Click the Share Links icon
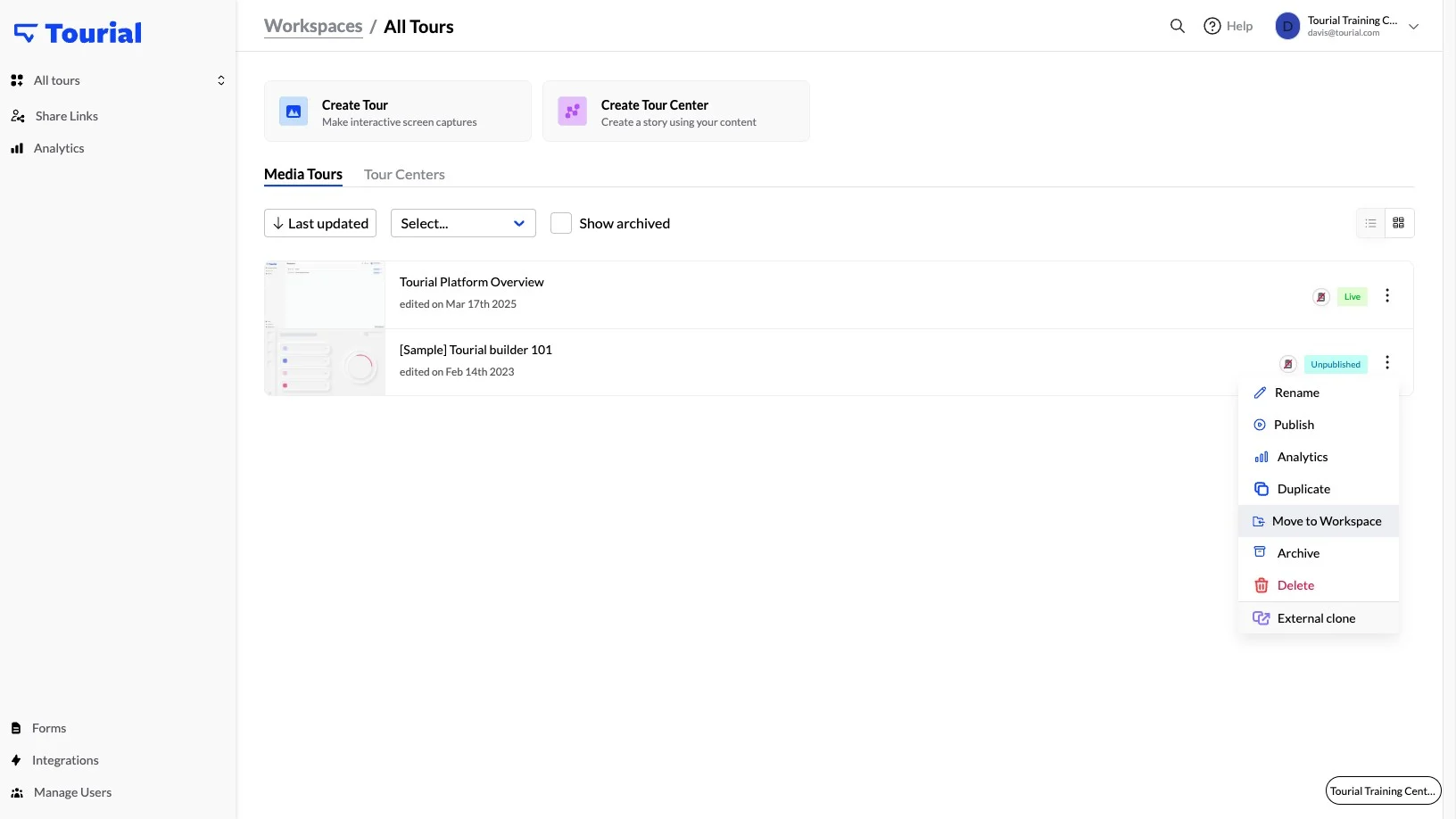Screen dimensions: 1456x819 18,116
